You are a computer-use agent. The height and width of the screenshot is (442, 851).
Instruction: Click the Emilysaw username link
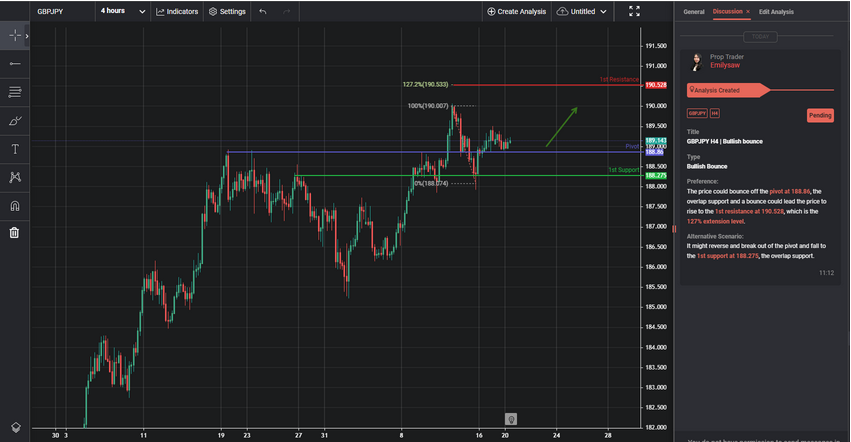725,65
